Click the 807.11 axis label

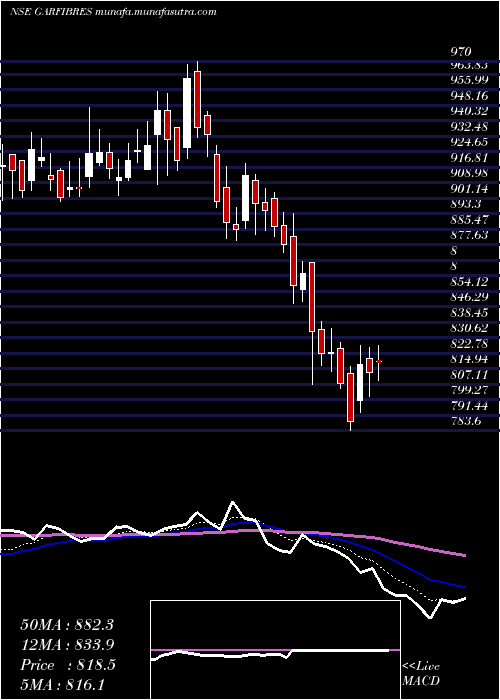pos(469,375)
